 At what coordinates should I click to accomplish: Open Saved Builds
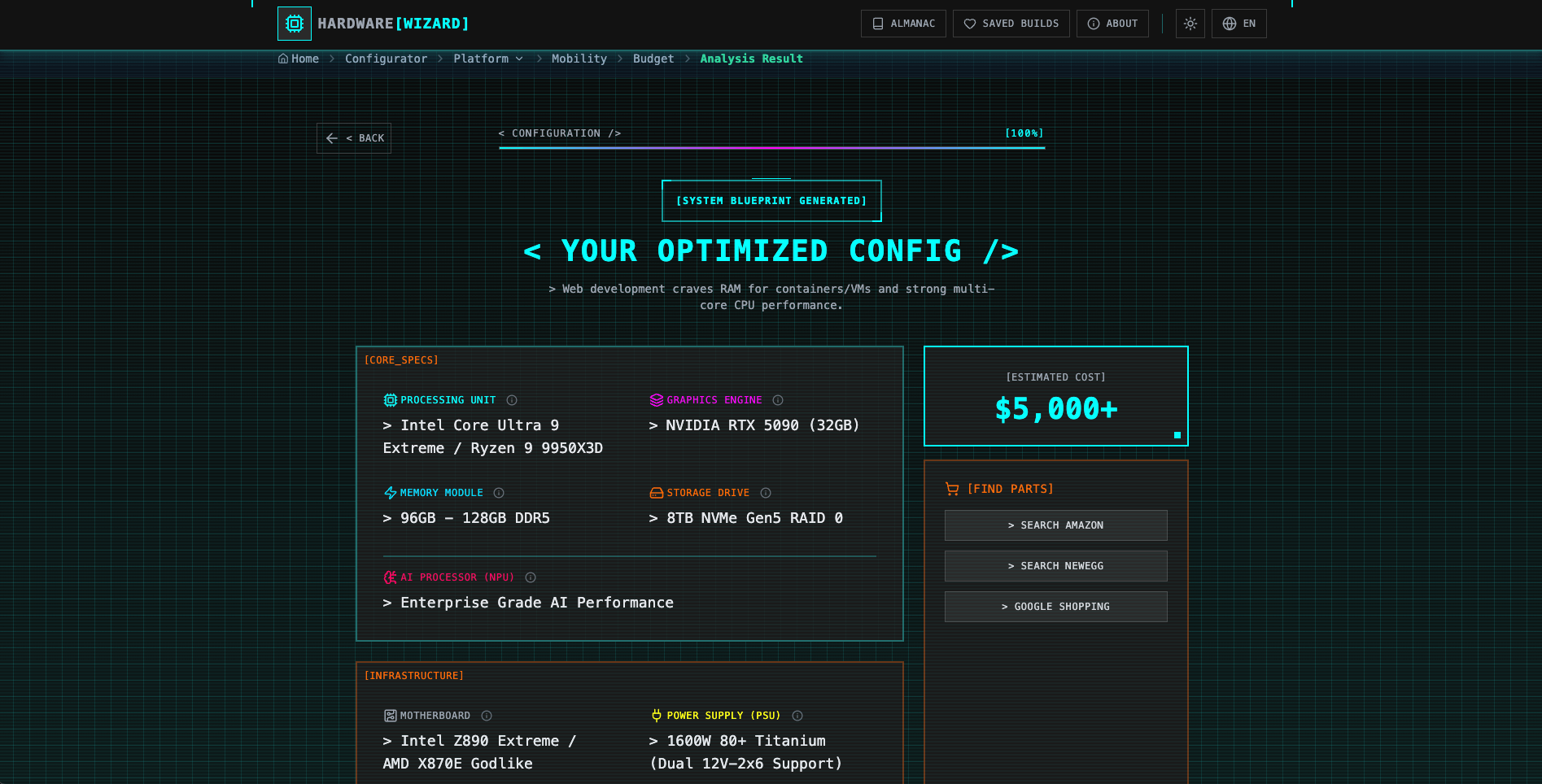1011,24
